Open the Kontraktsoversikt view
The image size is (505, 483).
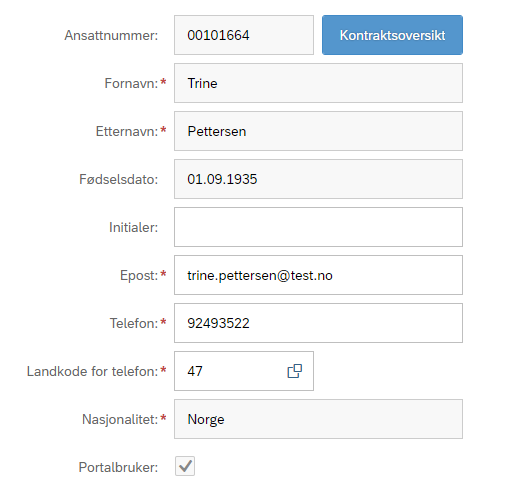tap(392, 35)
